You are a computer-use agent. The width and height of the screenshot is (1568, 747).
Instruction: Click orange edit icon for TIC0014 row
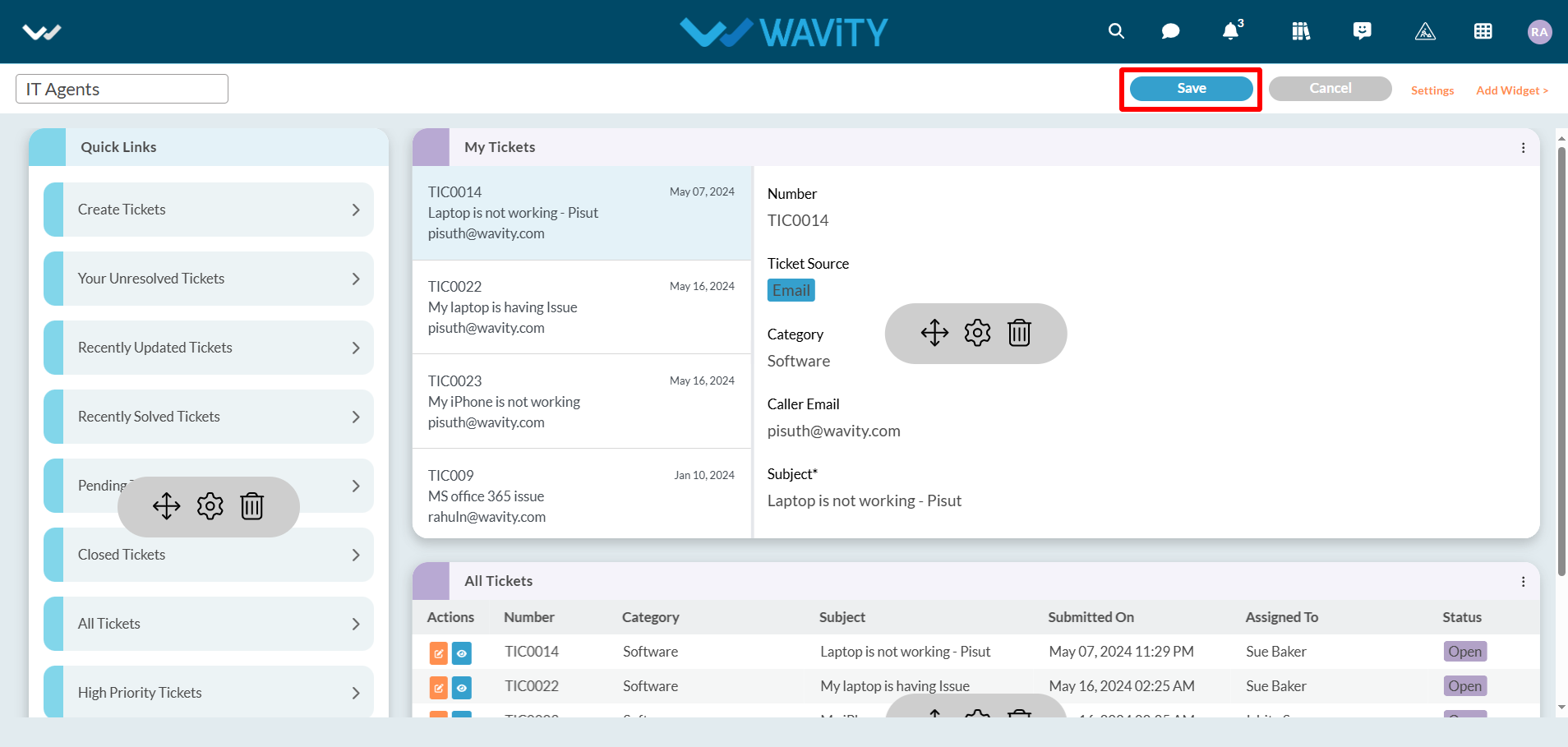coord(439,654)
